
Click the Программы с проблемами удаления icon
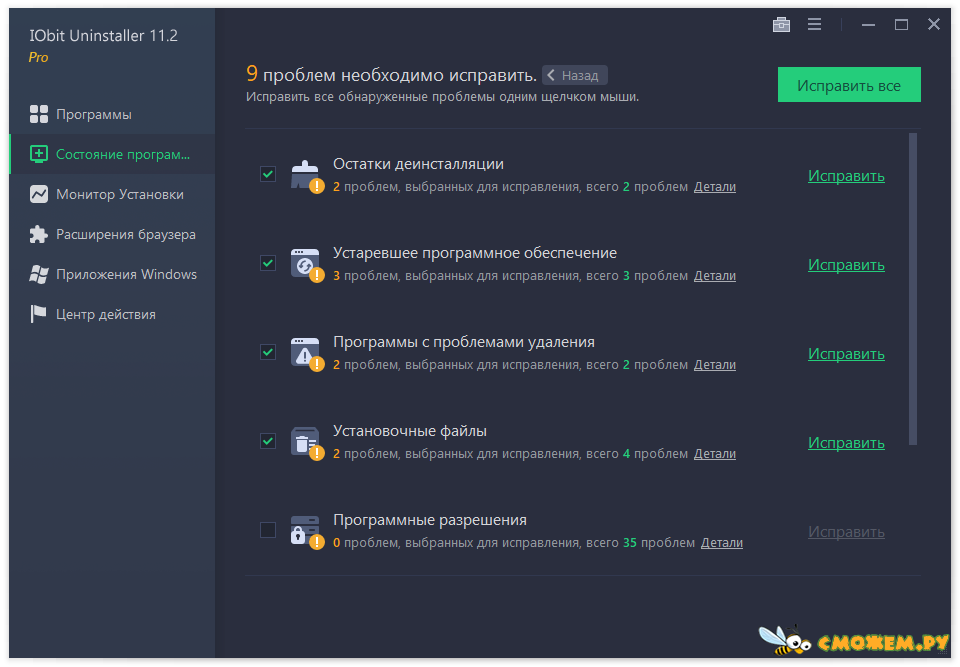coord(306,353)
